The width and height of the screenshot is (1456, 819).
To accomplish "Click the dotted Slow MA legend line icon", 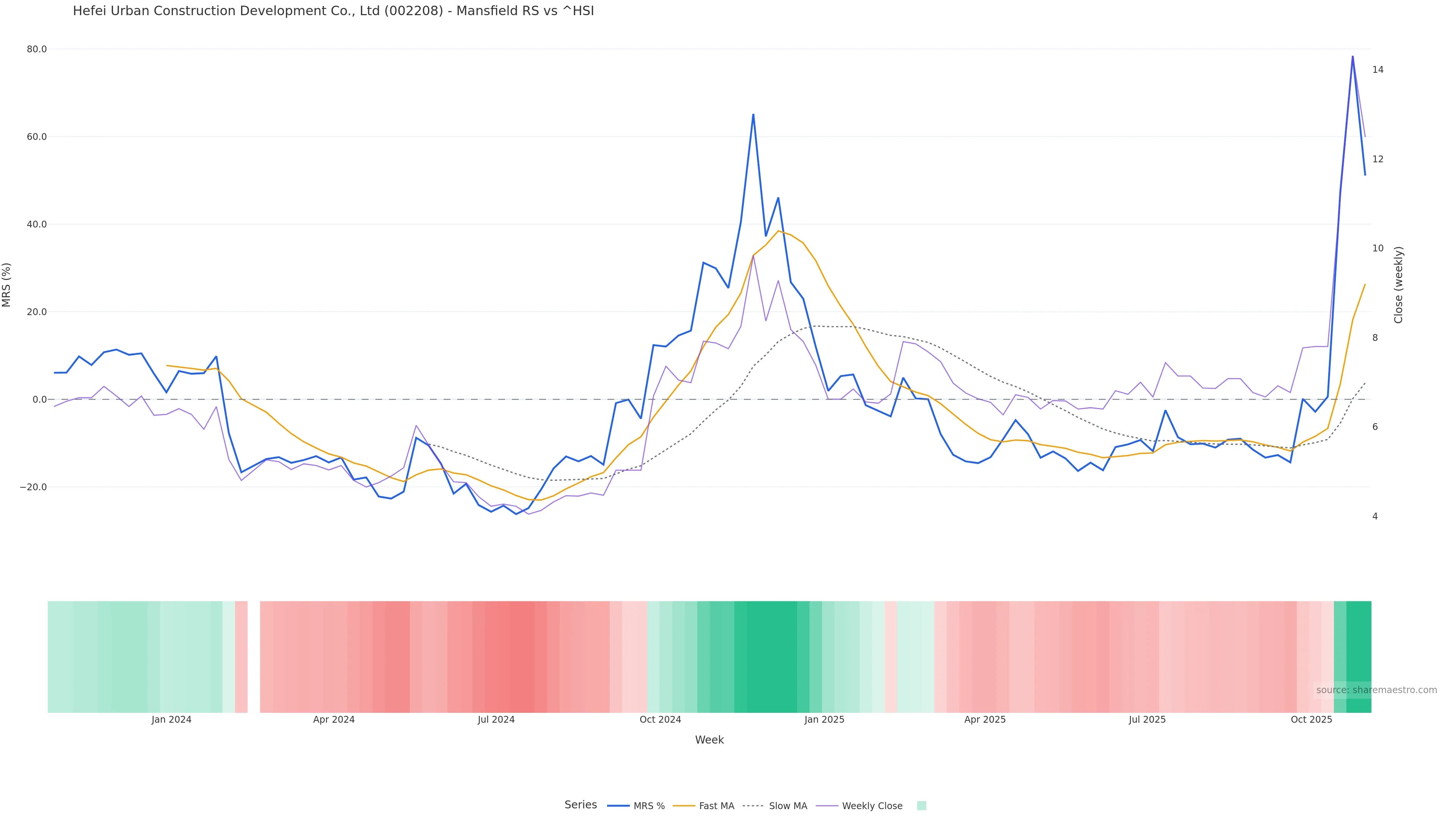I will [753, 806].
